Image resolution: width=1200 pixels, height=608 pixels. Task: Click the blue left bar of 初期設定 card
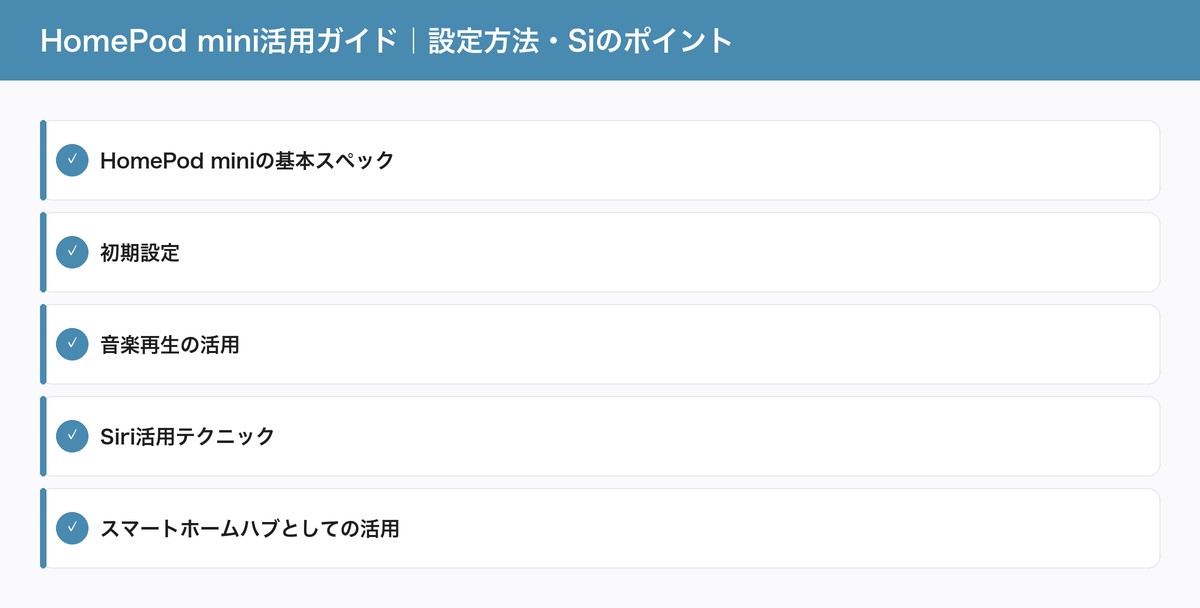click(43, 252)
